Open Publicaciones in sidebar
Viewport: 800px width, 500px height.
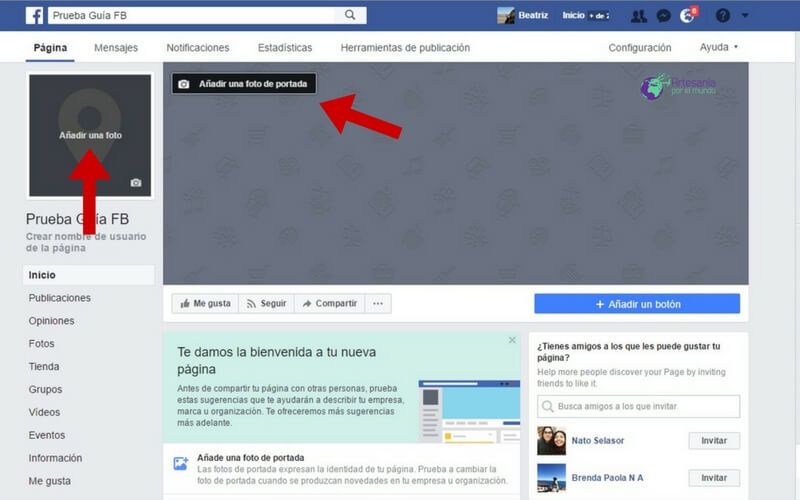point(59,298)
